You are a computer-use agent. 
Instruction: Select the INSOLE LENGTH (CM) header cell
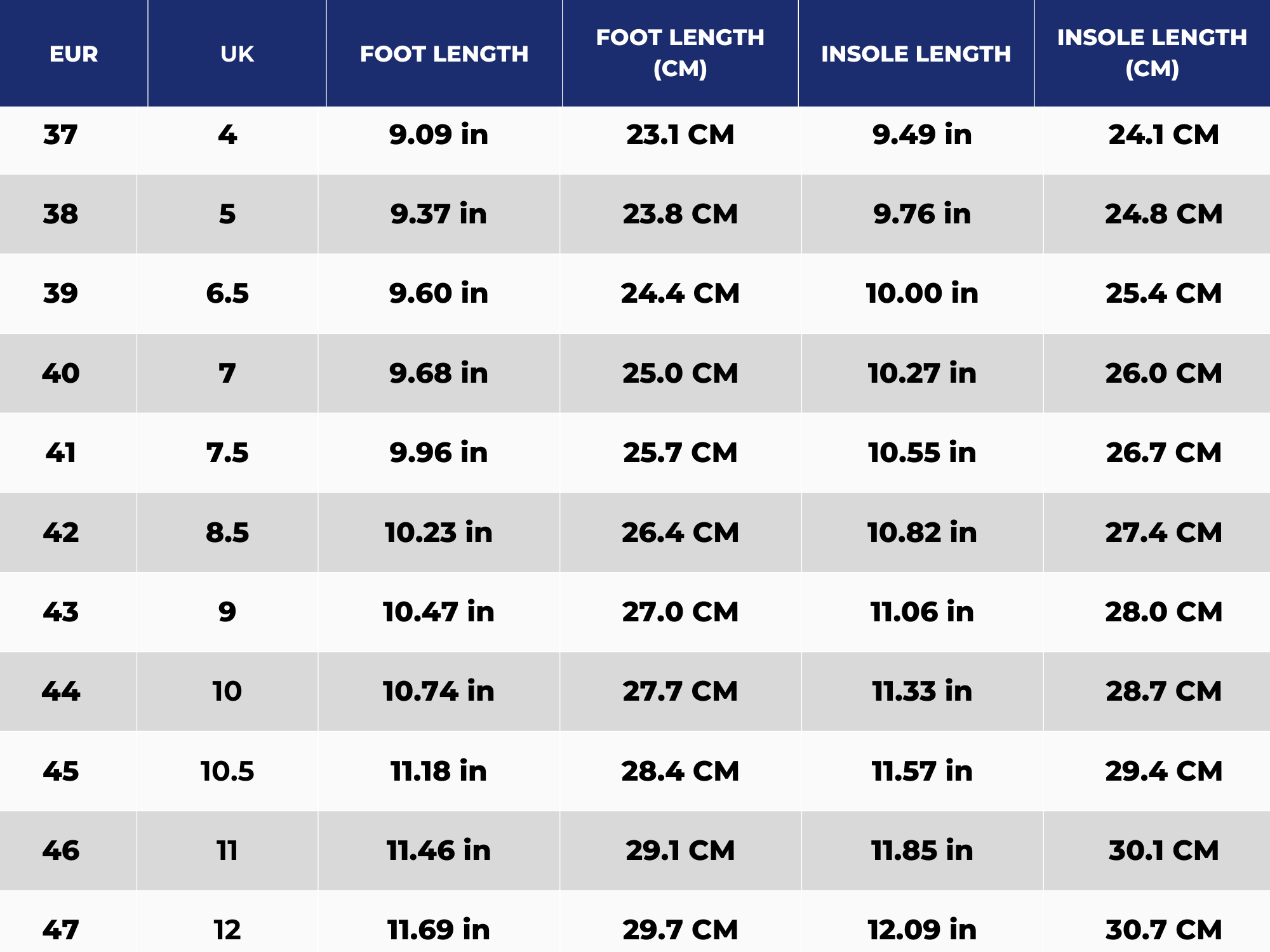(x=1151, y=53)
